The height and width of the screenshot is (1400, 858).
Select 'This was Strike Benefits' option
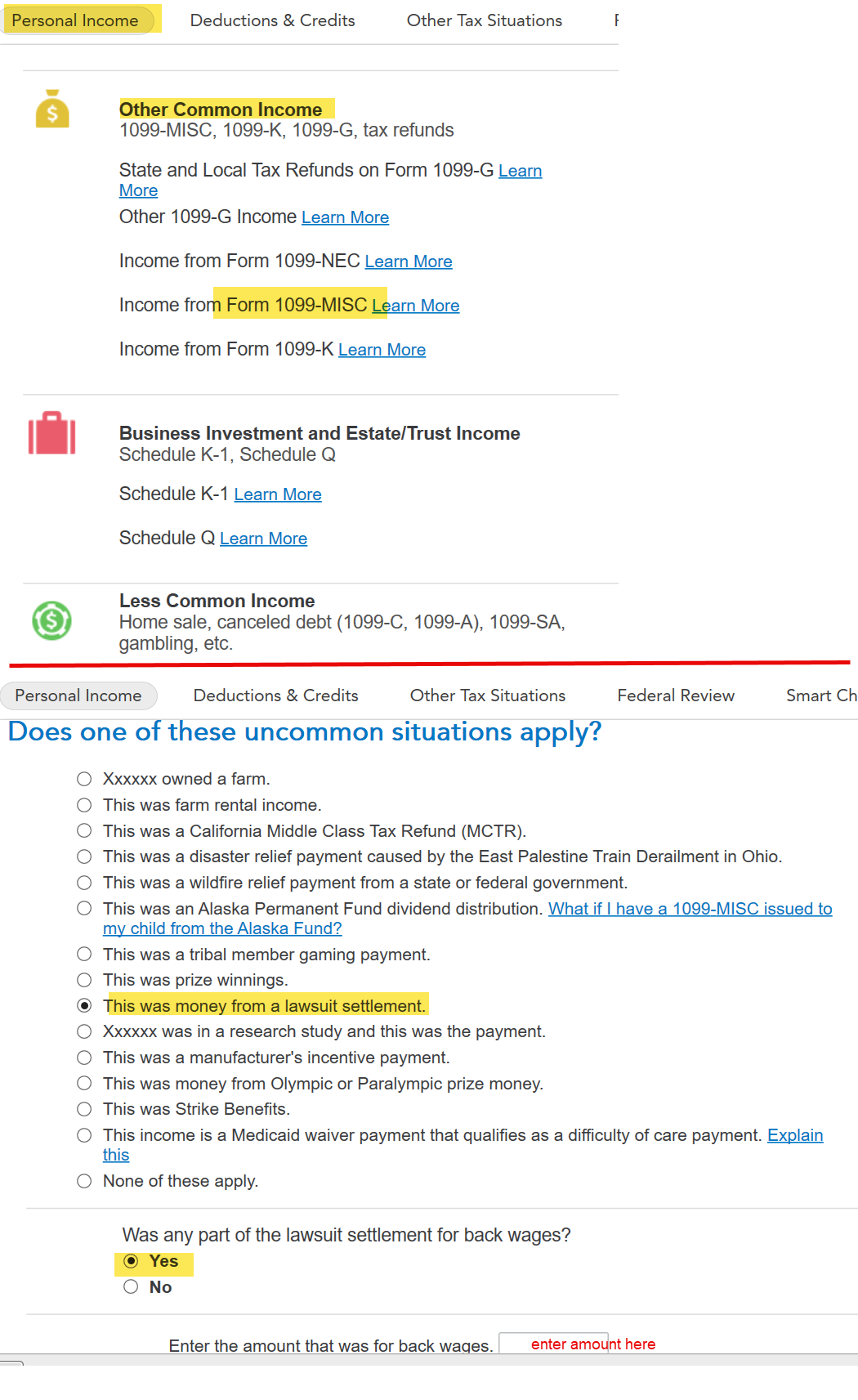[x=84, y=1109]
